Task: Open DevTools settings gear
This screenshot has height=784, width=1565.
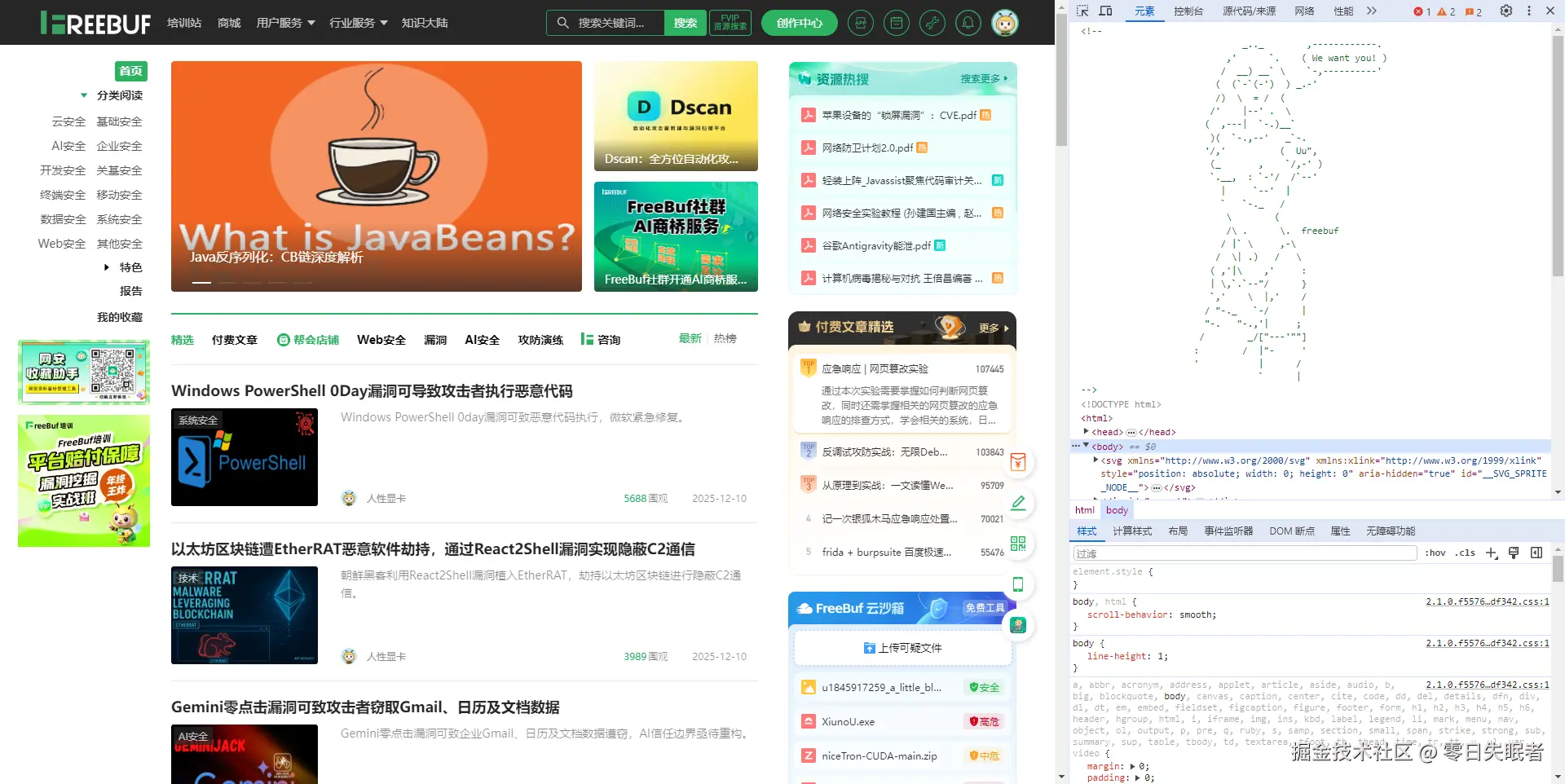Action: [x=1506, y=11]
